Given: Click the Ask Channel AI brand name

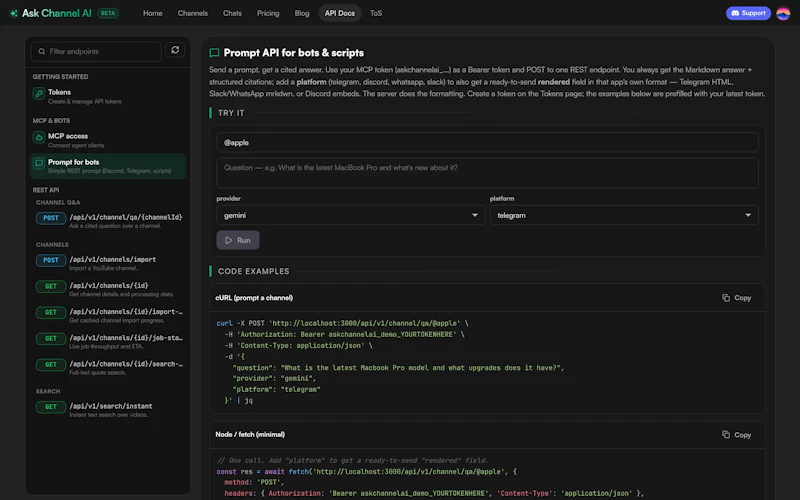Looking at the screenshot, I should click(57, 13).
